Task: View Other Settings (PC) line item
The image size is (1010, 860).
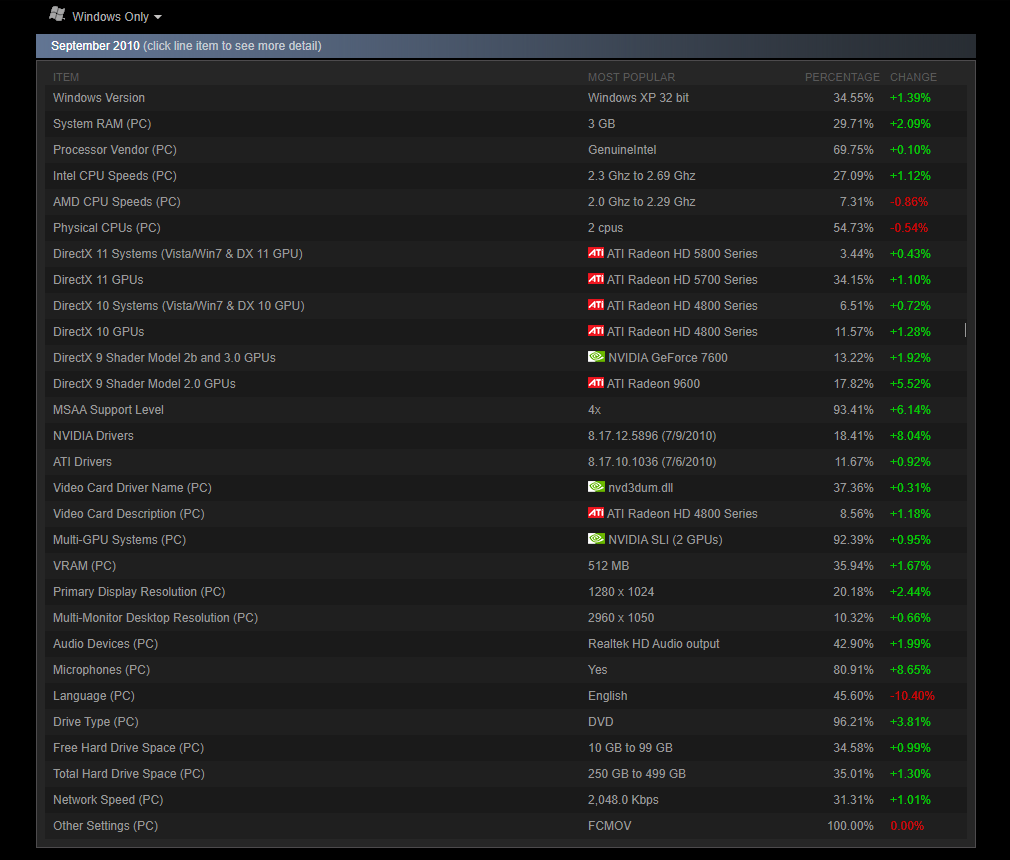Action: [506, 826]
